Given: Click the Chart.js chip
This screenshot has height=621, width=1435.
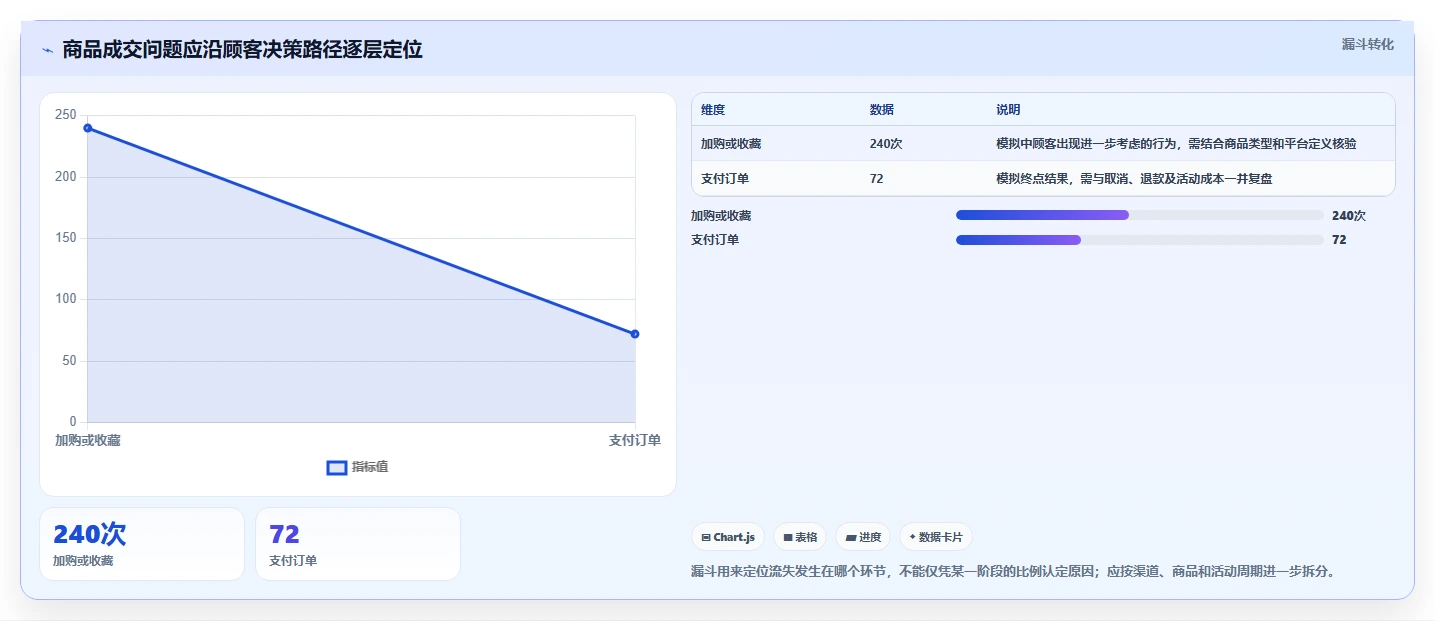Looking at the screenshot, I should (x=728, y=537).
